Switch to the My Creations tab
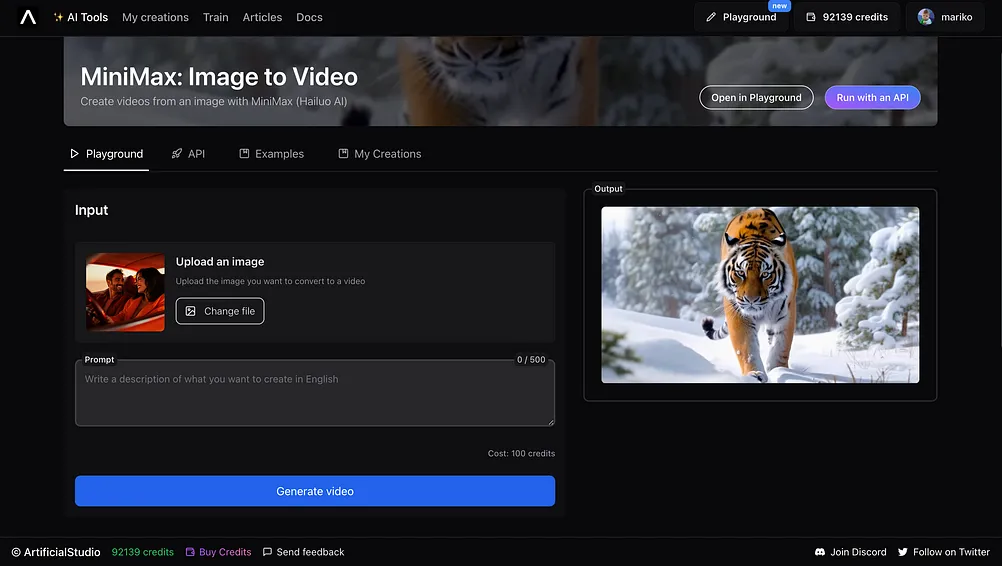 click(x=380, y=154)
